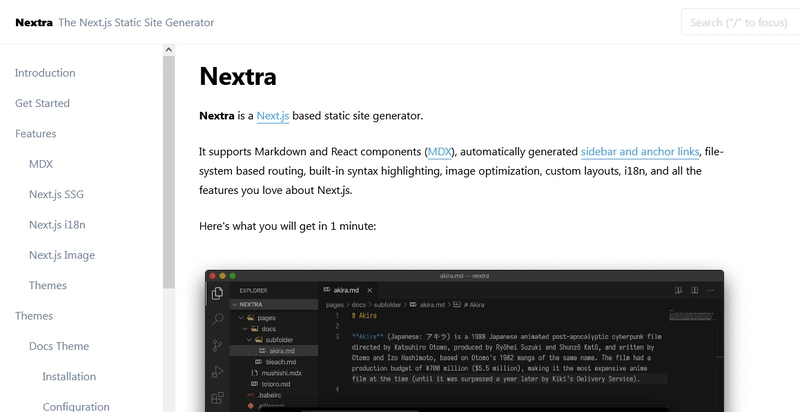Image resolution: width=800 pixels, height=412 pixels.
Task: Select Next.js Image in the sidebar
Action: [62, 255]
